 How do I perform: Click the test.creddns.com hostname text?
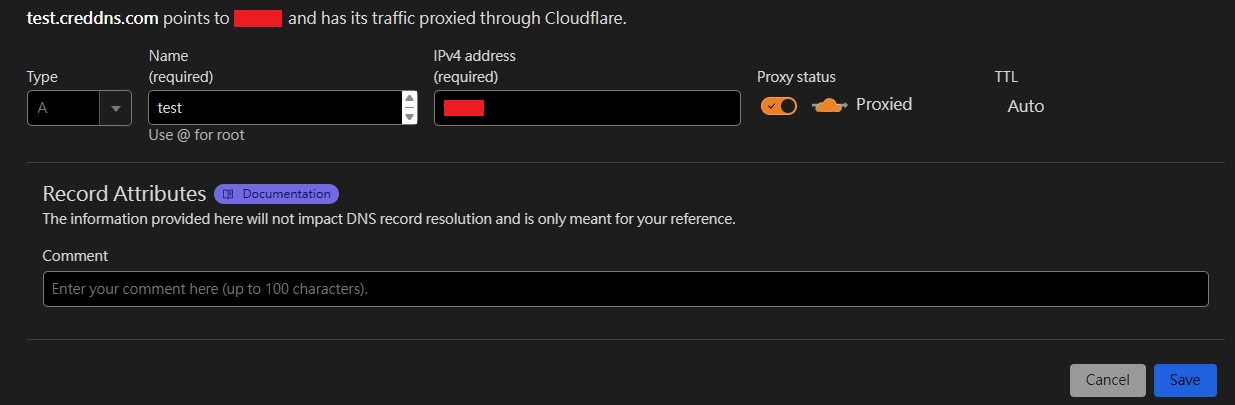pyautogui.click(x=93, y=19)
